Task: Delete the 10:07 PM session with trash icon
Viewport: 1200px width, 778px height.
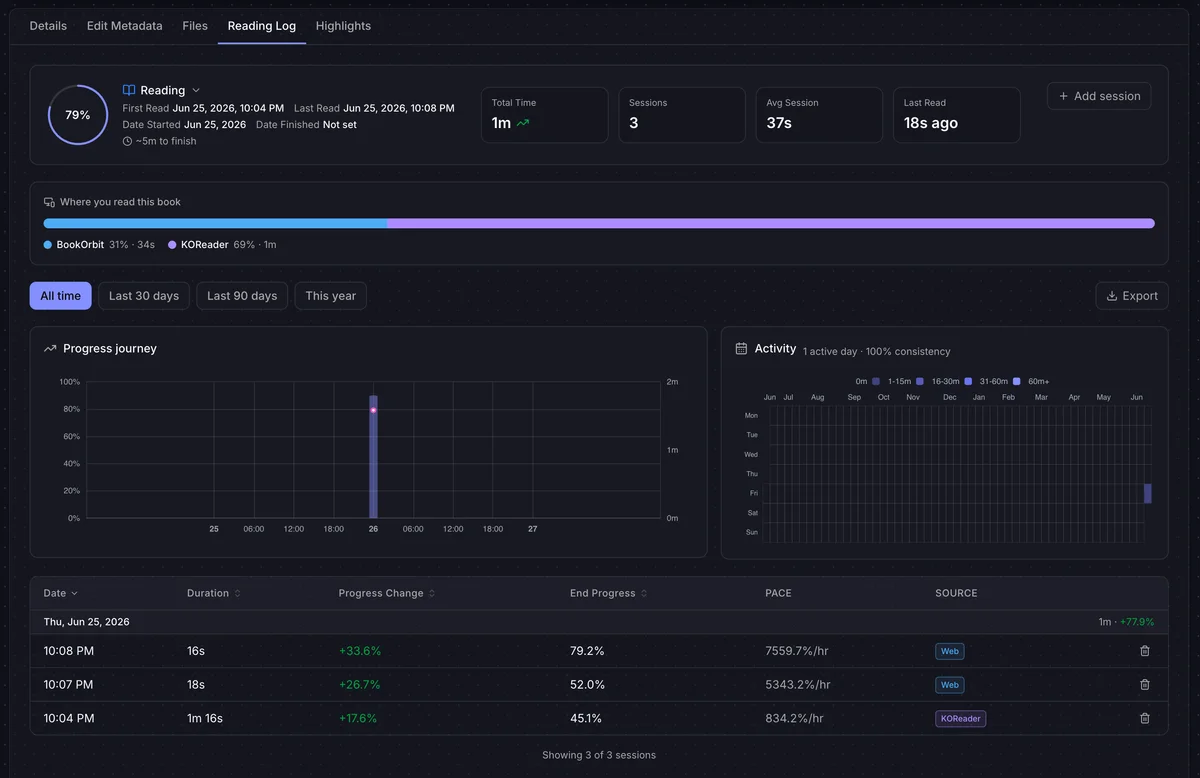Action: click(1145, 685)
